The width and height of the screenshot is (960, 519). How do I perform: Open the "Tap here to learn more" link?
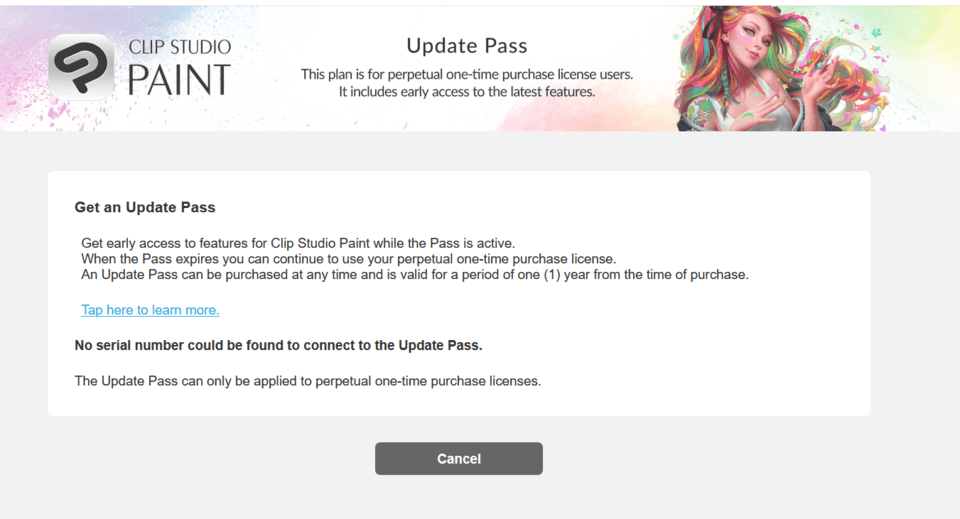click(150, 310)
